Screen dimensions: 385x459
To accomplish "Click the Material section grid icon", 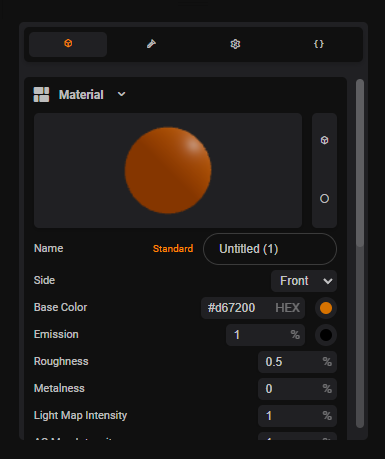I will tap(41, 95).
